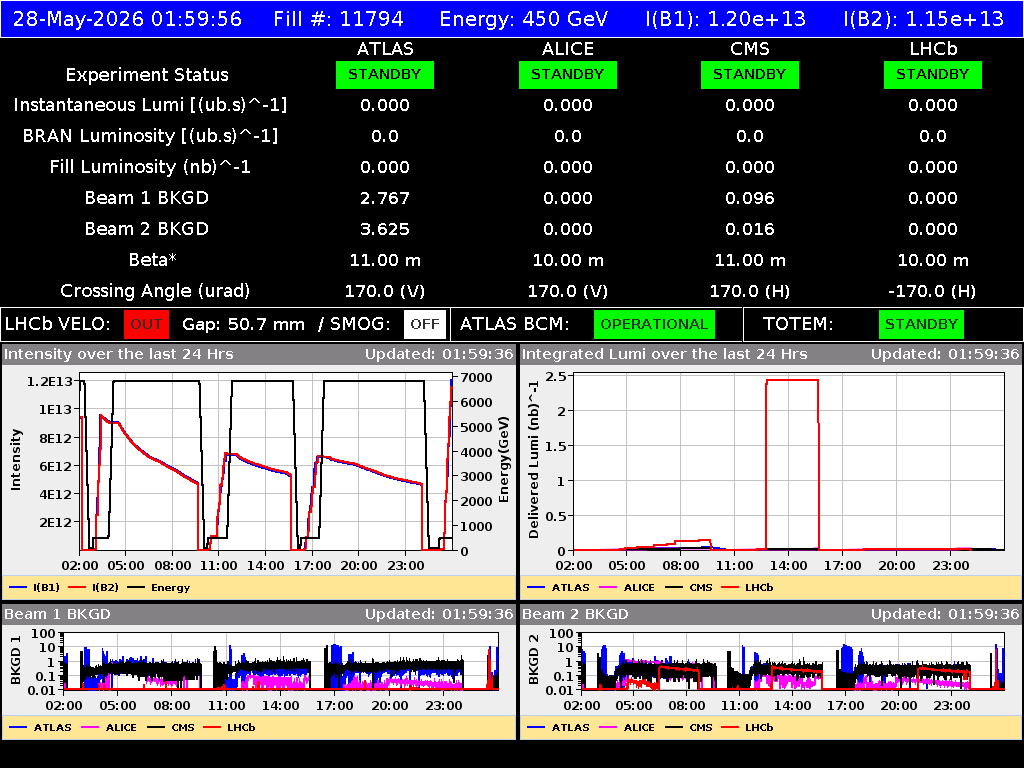1024x768 pixels.
Task: Select the Fill Luminosity row label
Action: click(x=150, y=167)
